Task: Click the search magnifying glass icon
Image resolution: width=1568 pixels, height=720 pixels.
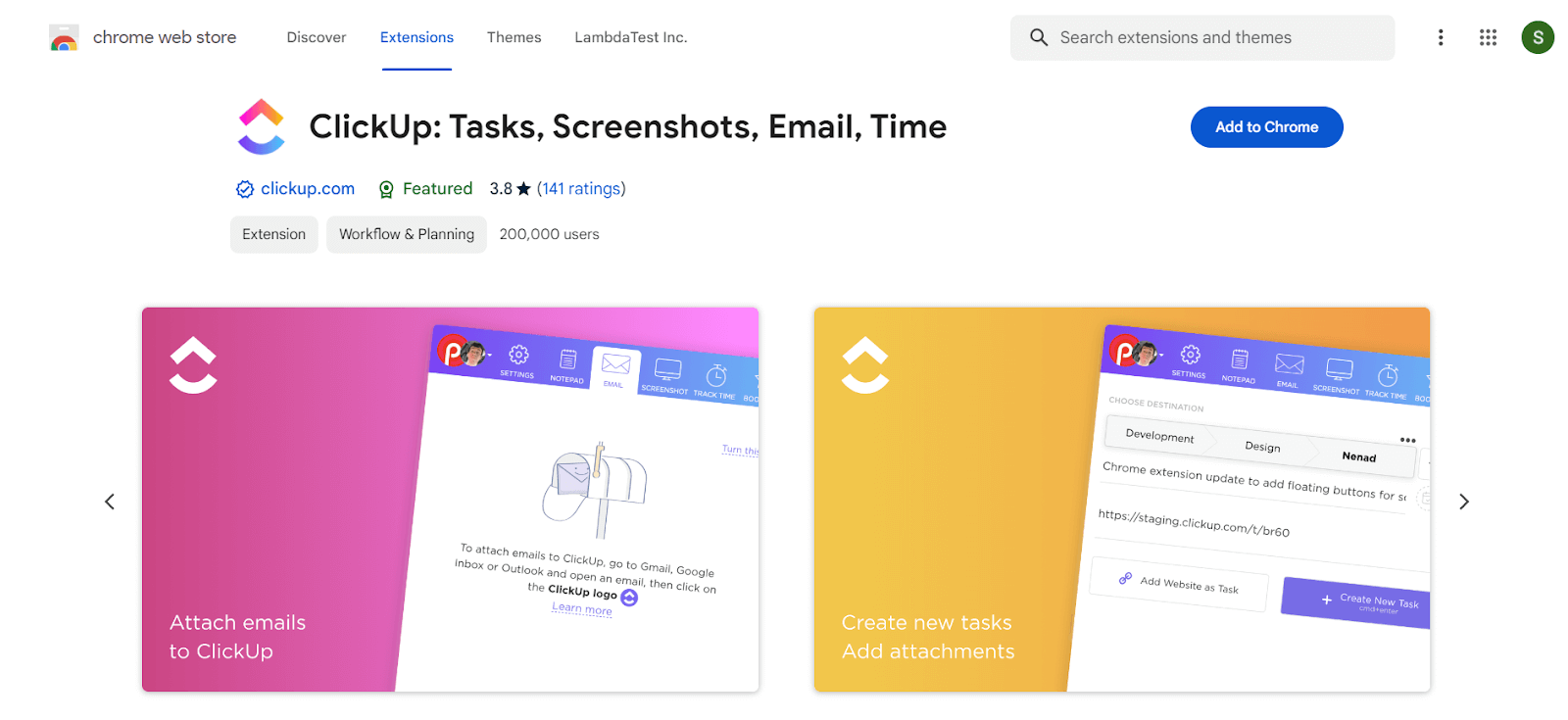Action: tap(1039, 37)
